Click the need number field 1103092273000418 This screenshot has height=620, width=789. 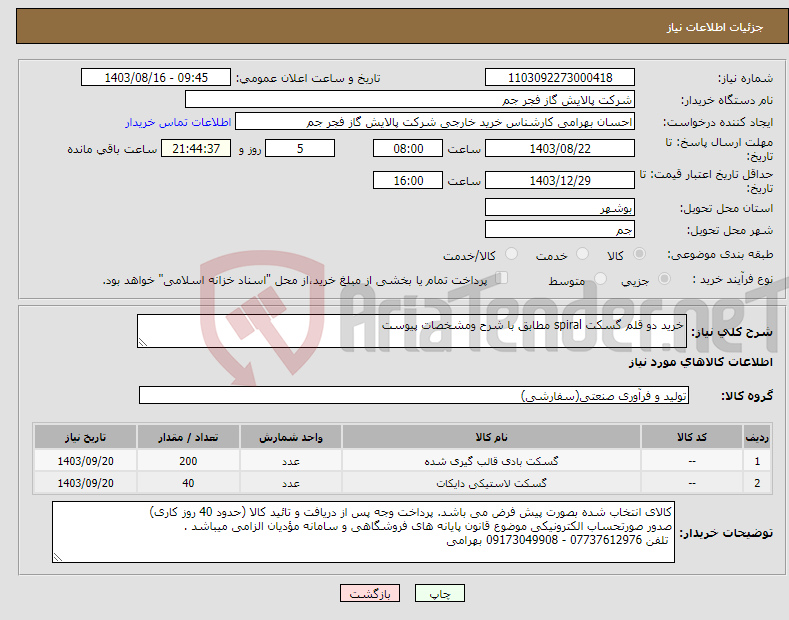point(560,78)
